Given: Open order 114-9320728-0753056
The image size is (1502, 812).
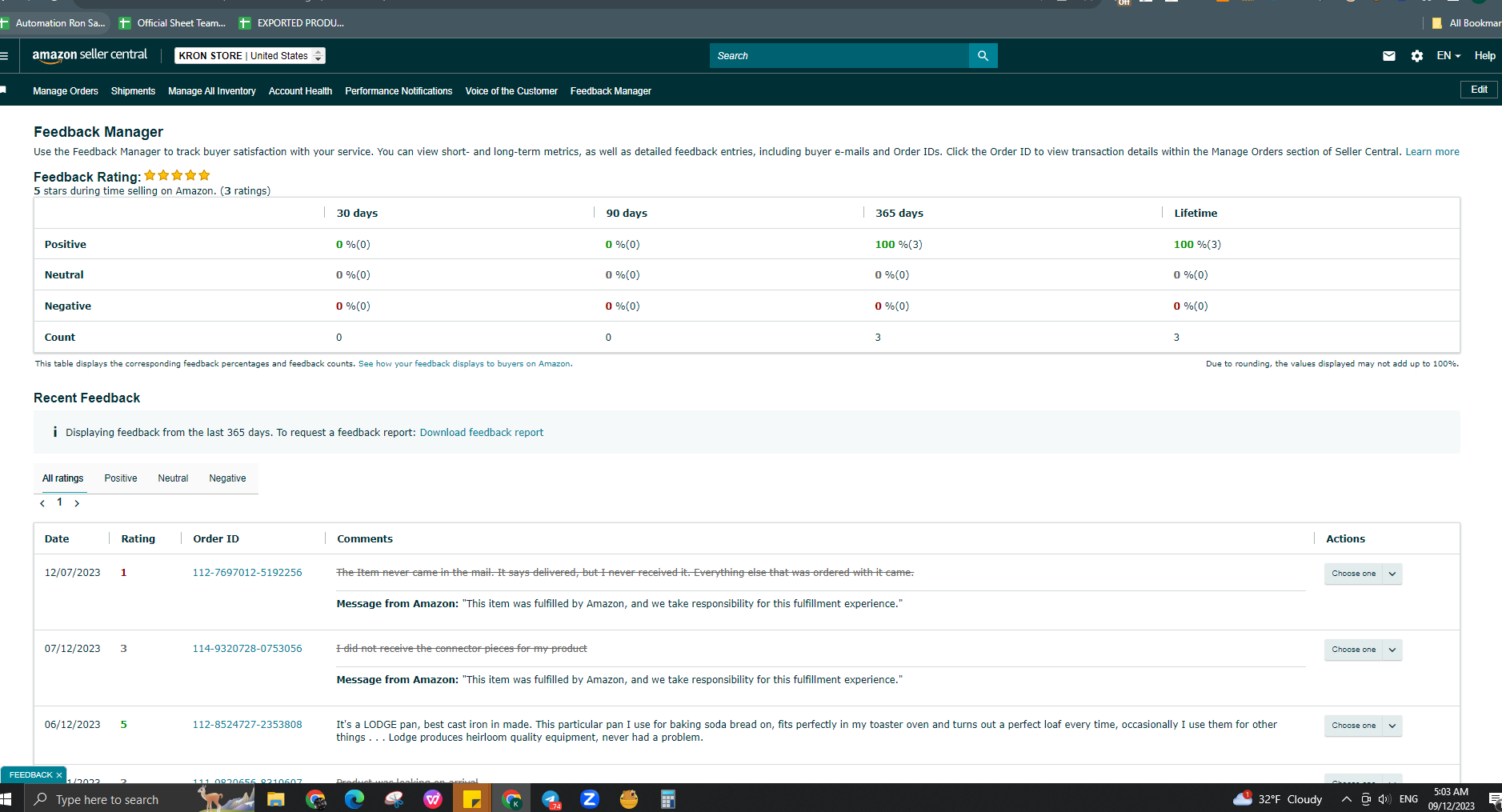Looking at the screenshot, I should pyautogui.click(x=247, y=649).
